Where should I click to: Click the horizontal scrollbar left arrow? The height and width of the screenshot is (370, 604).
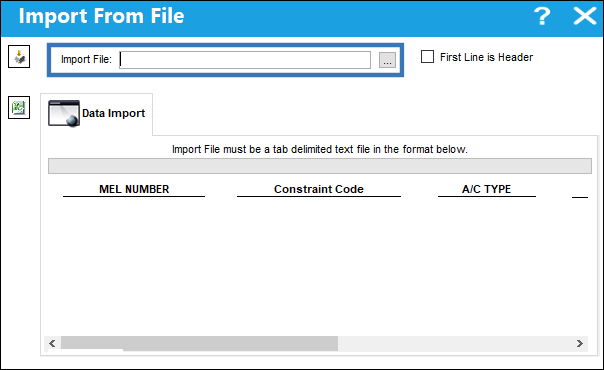pyautogui.click(x=52, y=343)
